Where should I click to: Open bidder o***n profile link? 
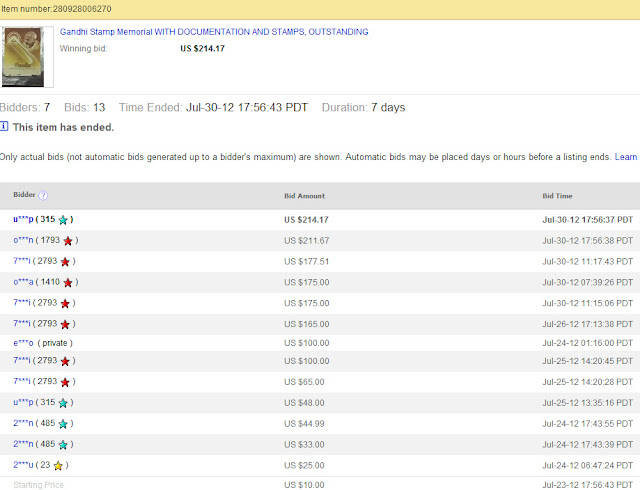tap(23, 240)
